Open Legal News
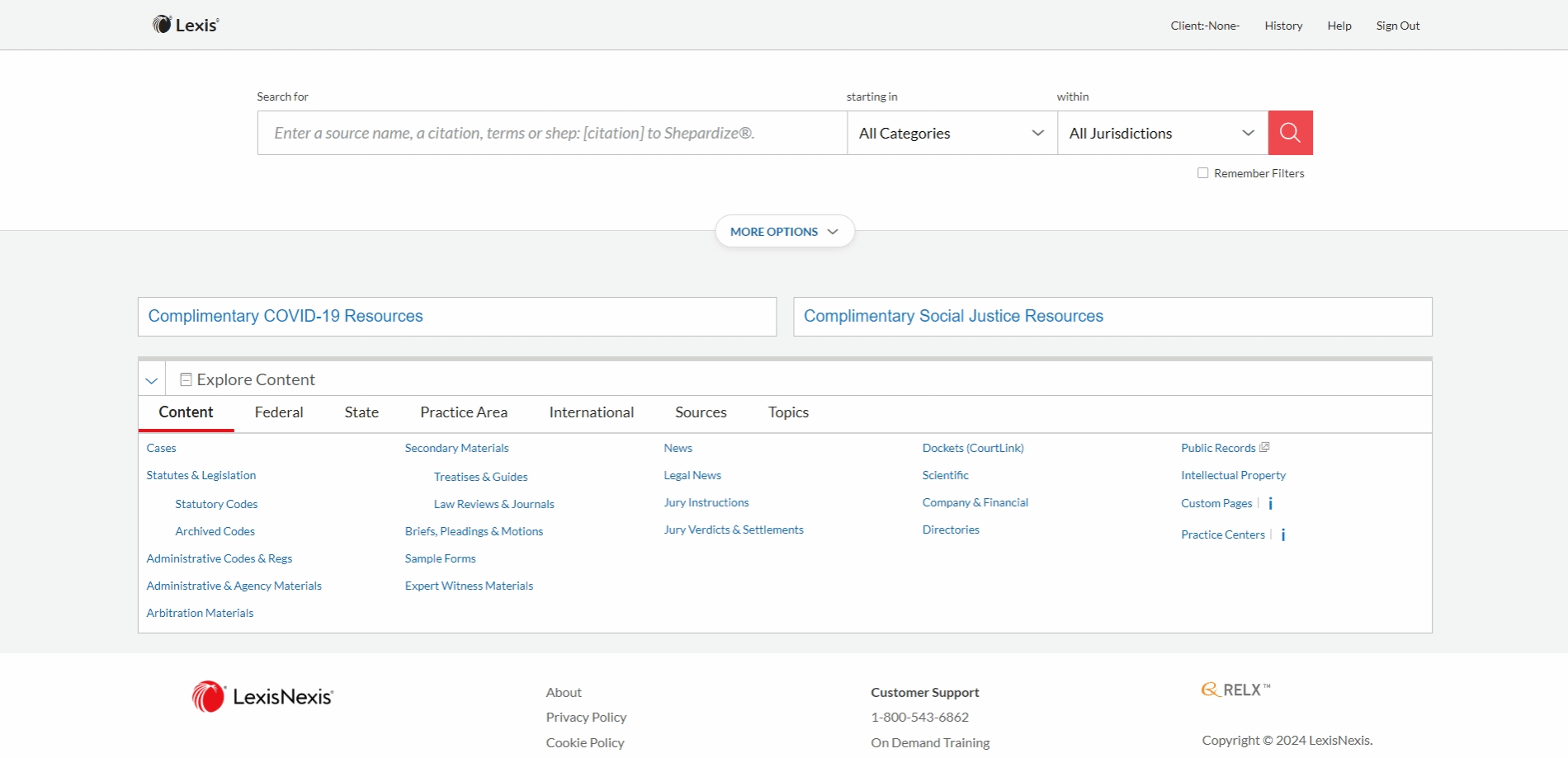 point(692,475)
